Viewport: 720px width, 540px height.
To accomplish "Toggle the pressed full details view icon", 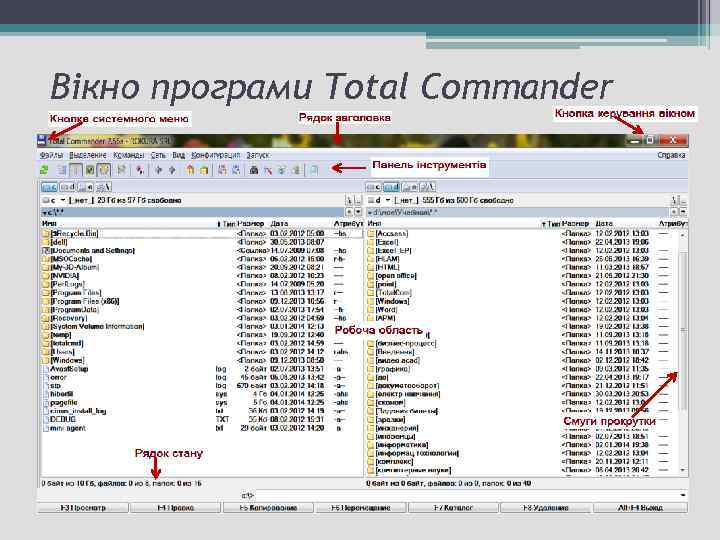I will (76, 170).
